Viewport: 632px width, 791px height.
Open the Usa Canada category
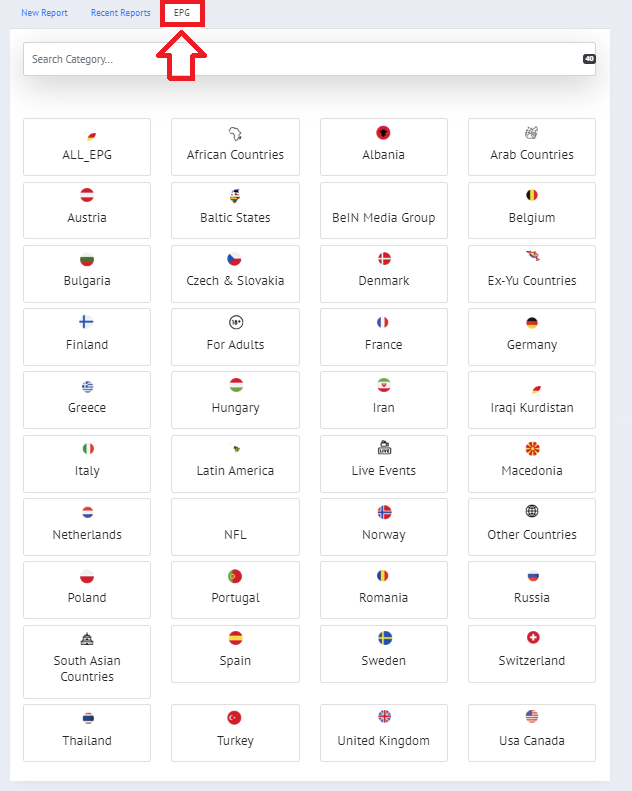point(532,733)
